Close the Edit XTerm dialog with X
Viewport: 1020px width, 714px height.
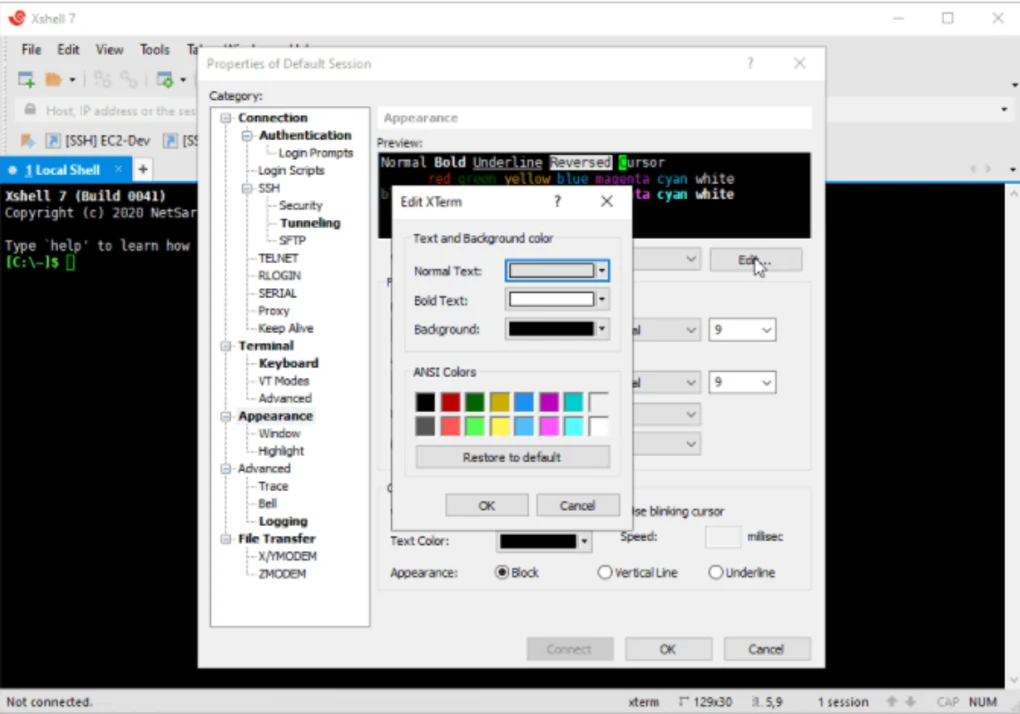pos(606,201)
